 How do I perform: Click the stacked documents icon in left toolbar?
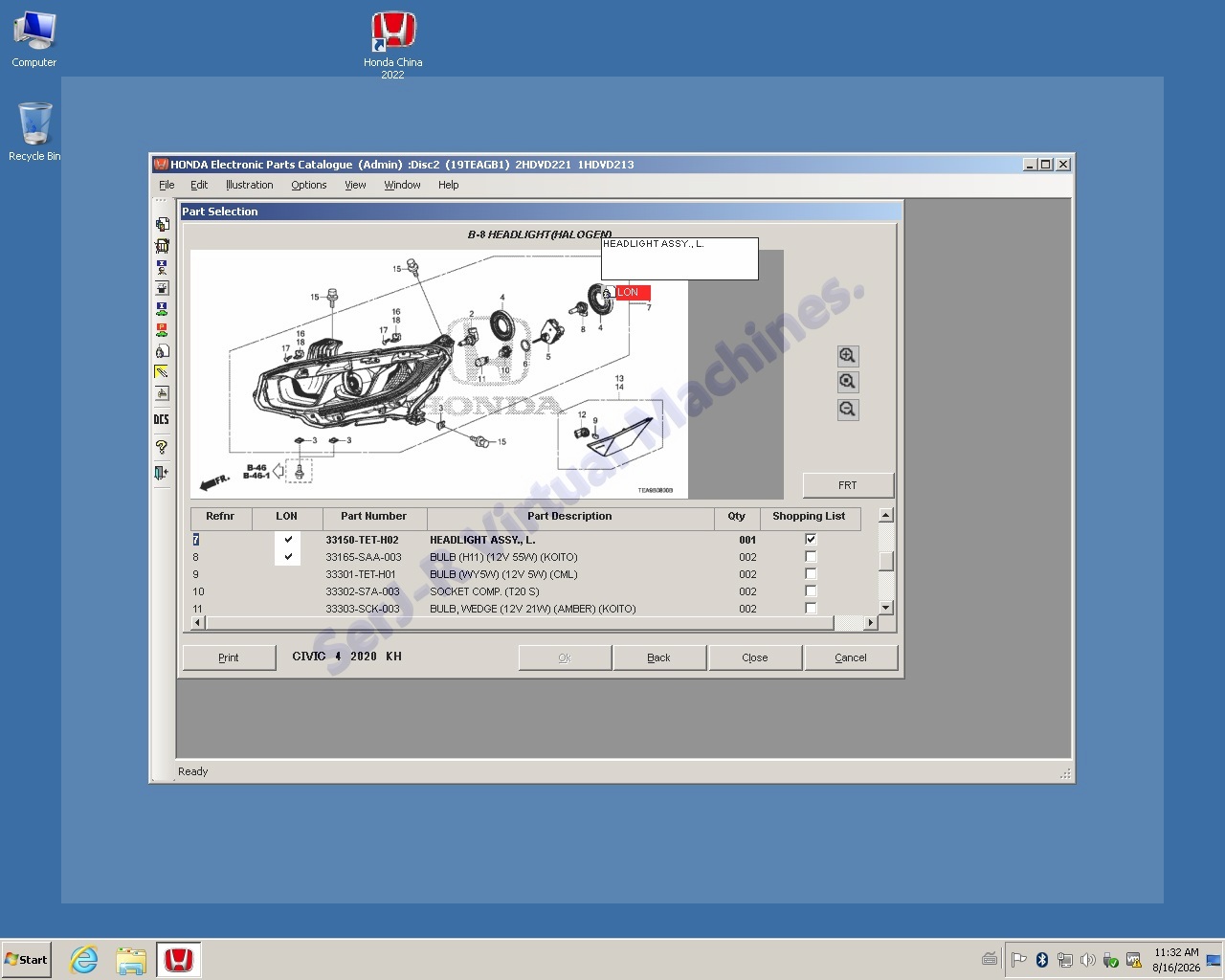(162, 224)
